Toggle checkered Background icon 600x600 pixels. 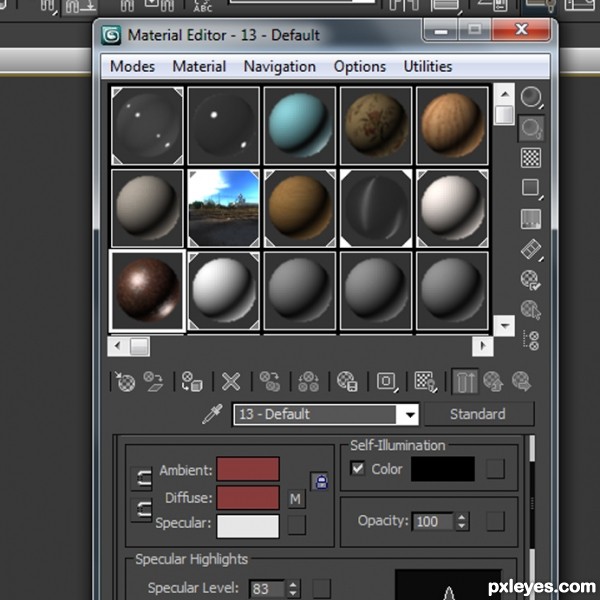tap(531, 158)
